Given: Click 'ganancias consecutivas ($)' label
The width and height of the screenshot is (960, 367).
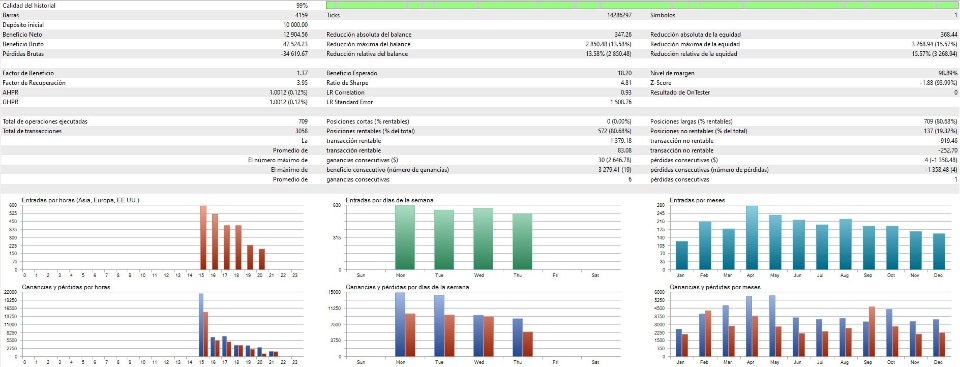Looking at the screenshot, I should pos(362,160).
